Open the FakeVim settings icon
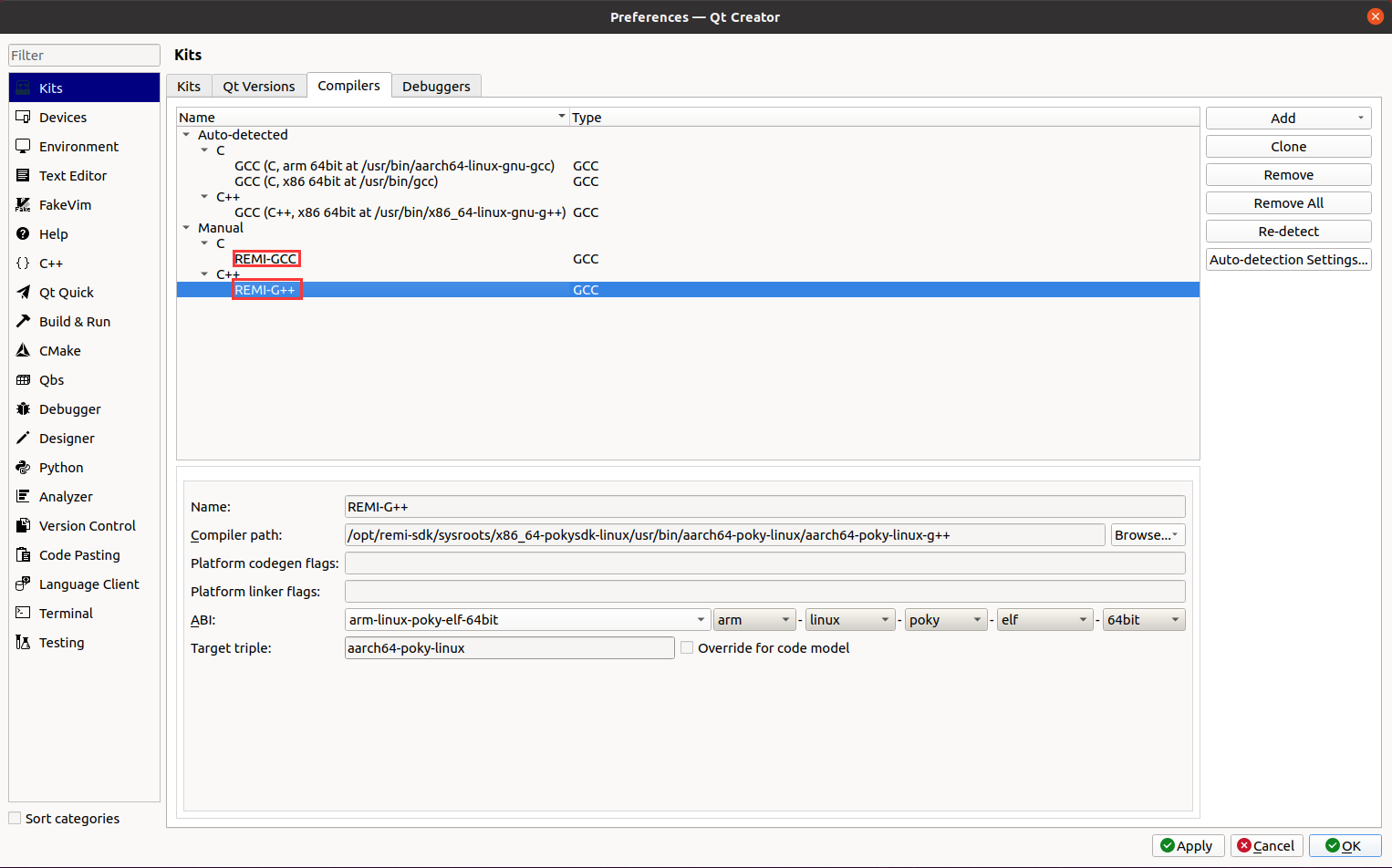This screenshot has width=1392, height=868. point(24,205)
